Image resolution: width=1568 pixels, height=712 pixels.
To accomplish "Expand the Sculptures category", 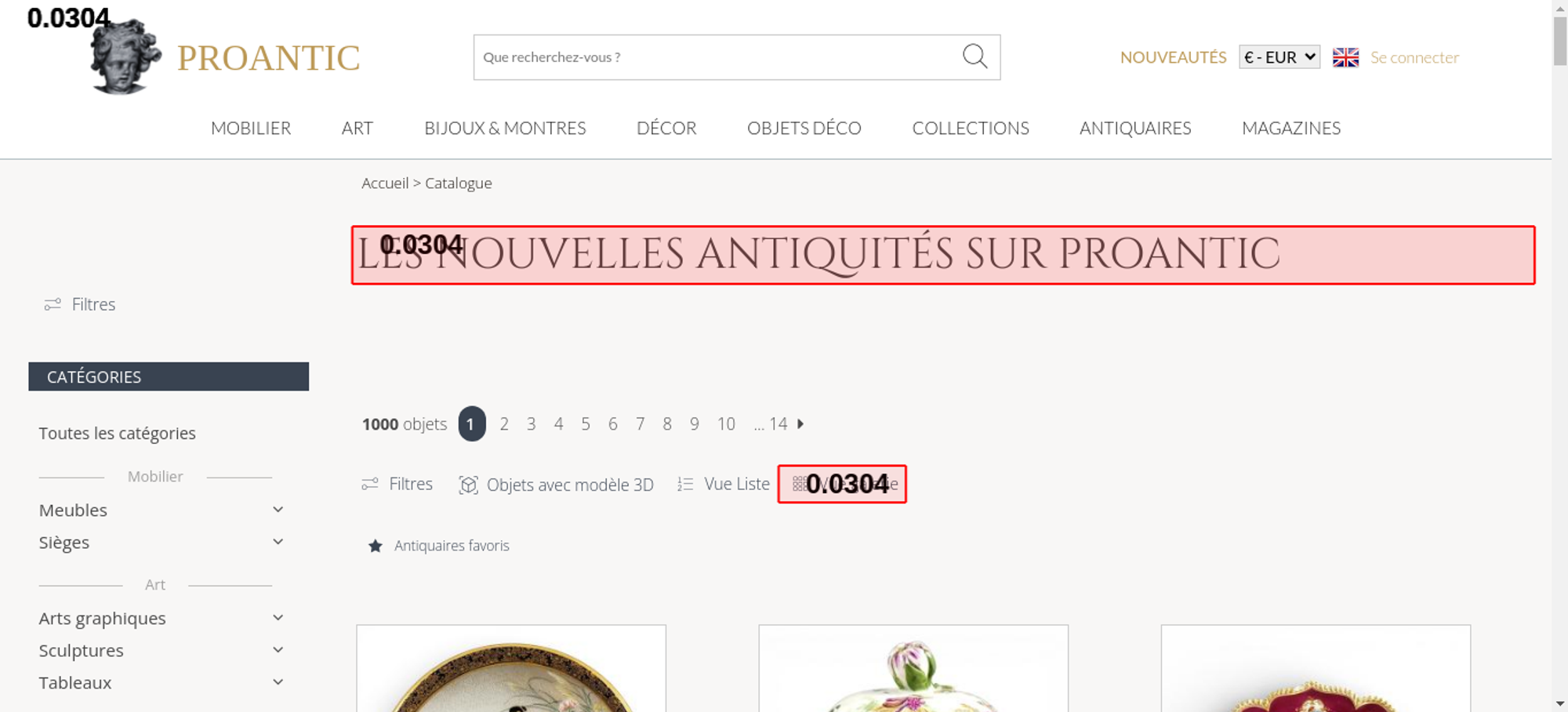I will click(x=278, y=650).
